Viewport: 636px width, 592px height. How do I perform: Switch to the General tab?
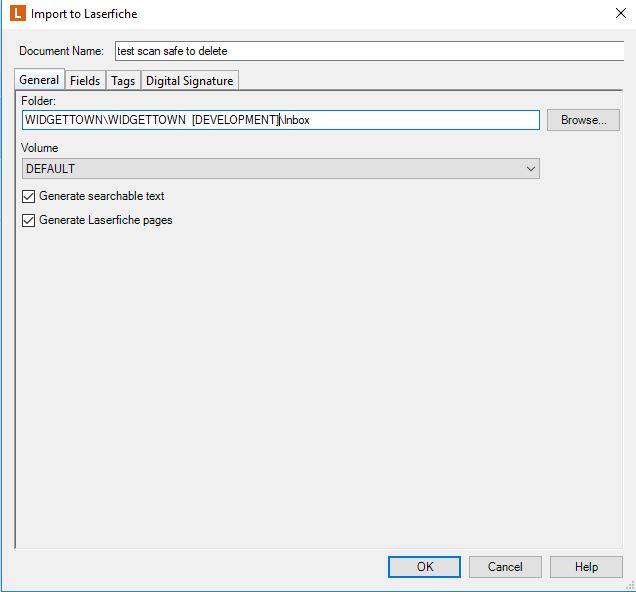pos(39,79)
